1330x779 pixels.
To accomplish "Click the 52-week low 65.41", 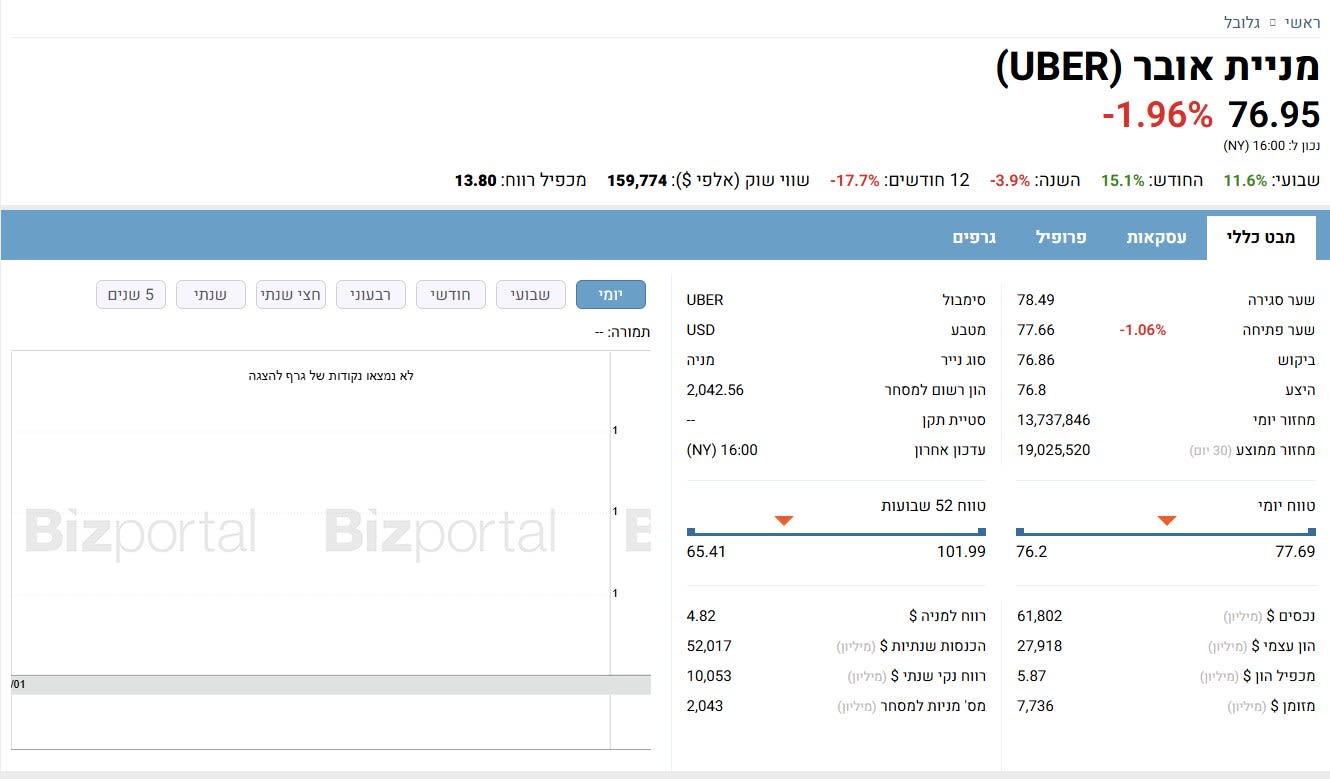I will pyautogui.click(x=706, y=552).
